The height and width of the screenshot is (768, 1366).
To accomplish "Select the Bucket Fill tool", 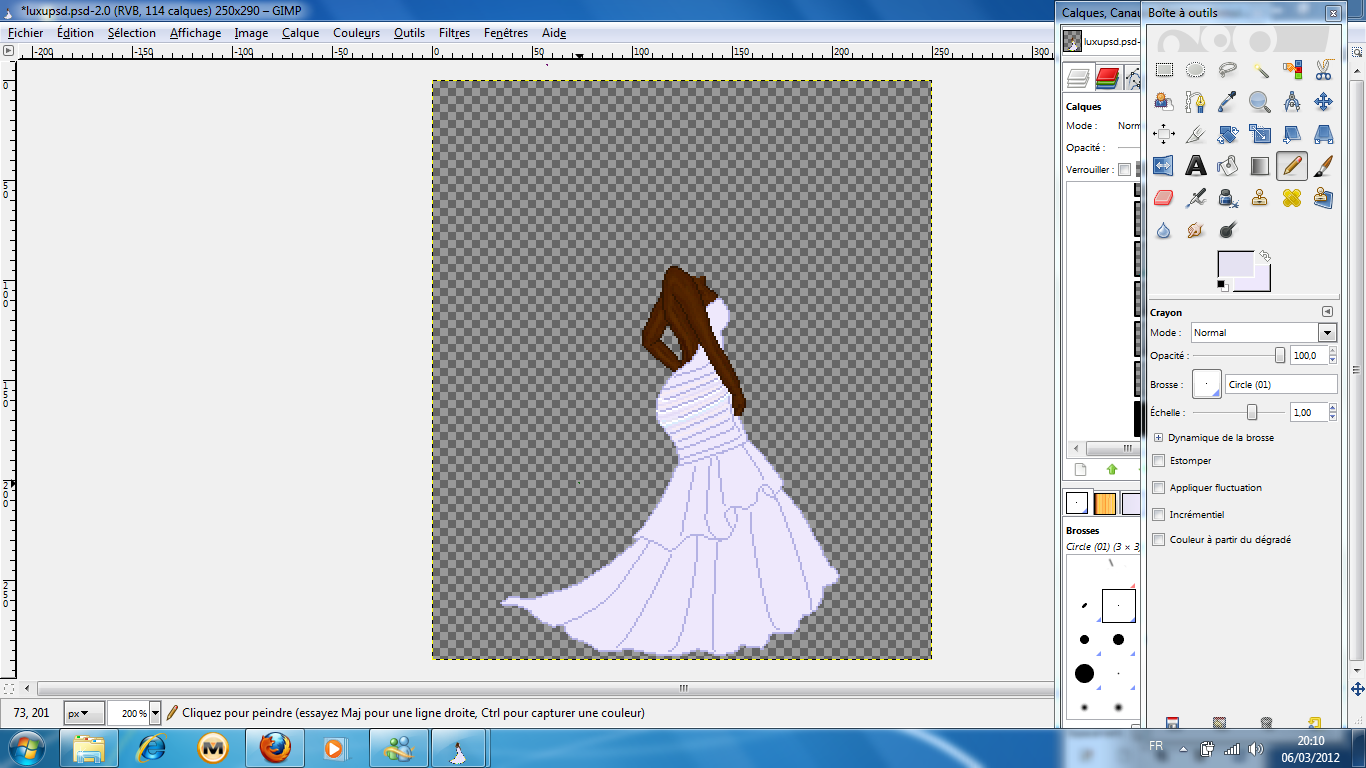I will tap(1228, 166).
